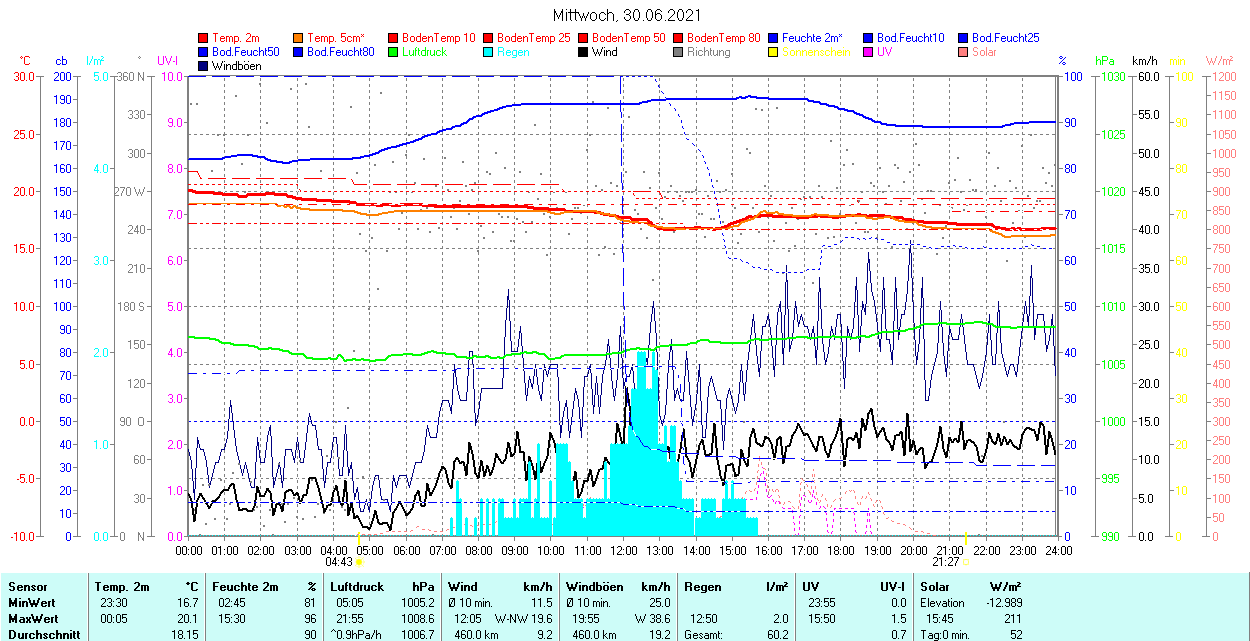This screenshot has width=1250, height=641.
Task: Click the MaxWert row label
Action: tap(31, 619)
